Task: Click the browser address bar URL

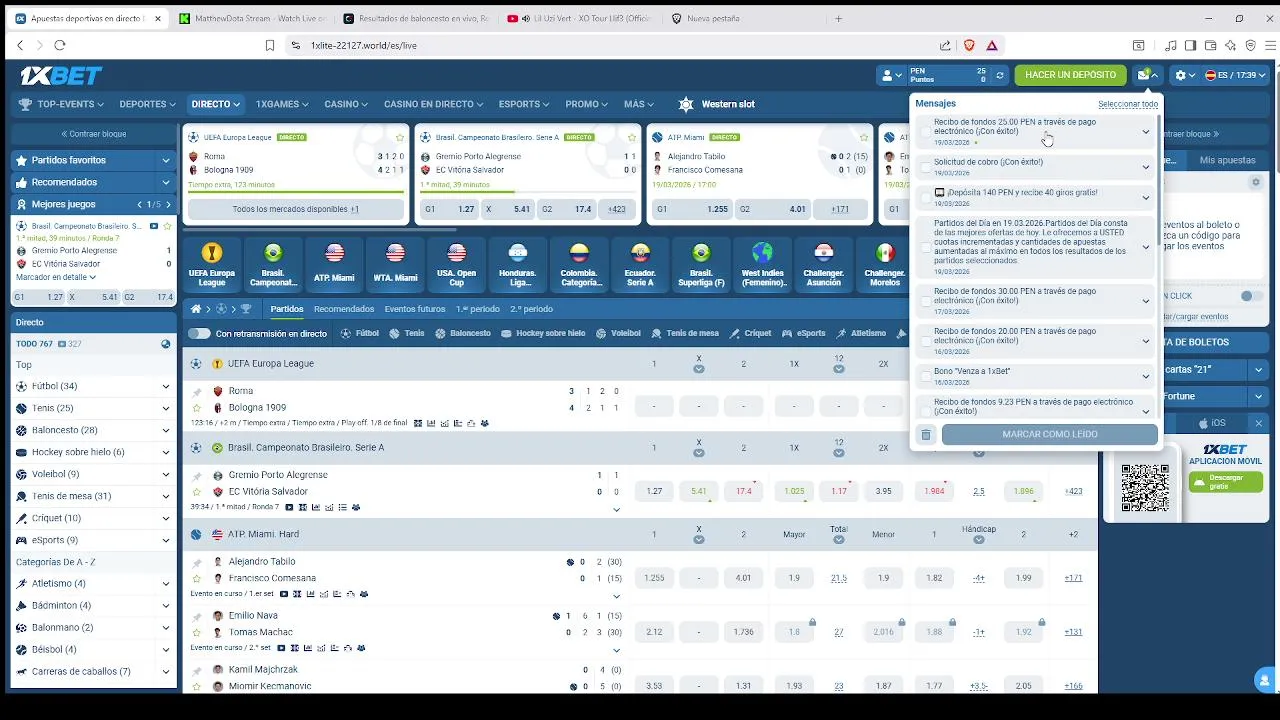Action: pyautogui.click(x=364, y=45)
